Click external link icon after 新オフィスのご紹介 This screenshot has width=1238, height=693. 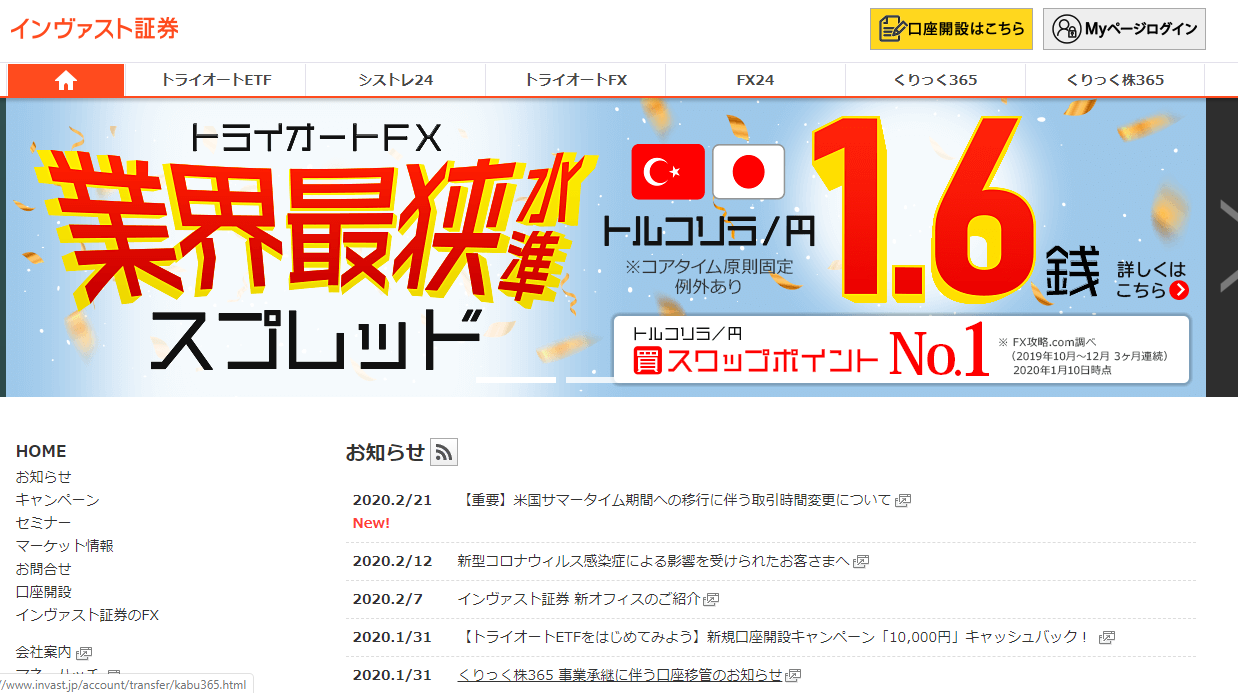711,599
